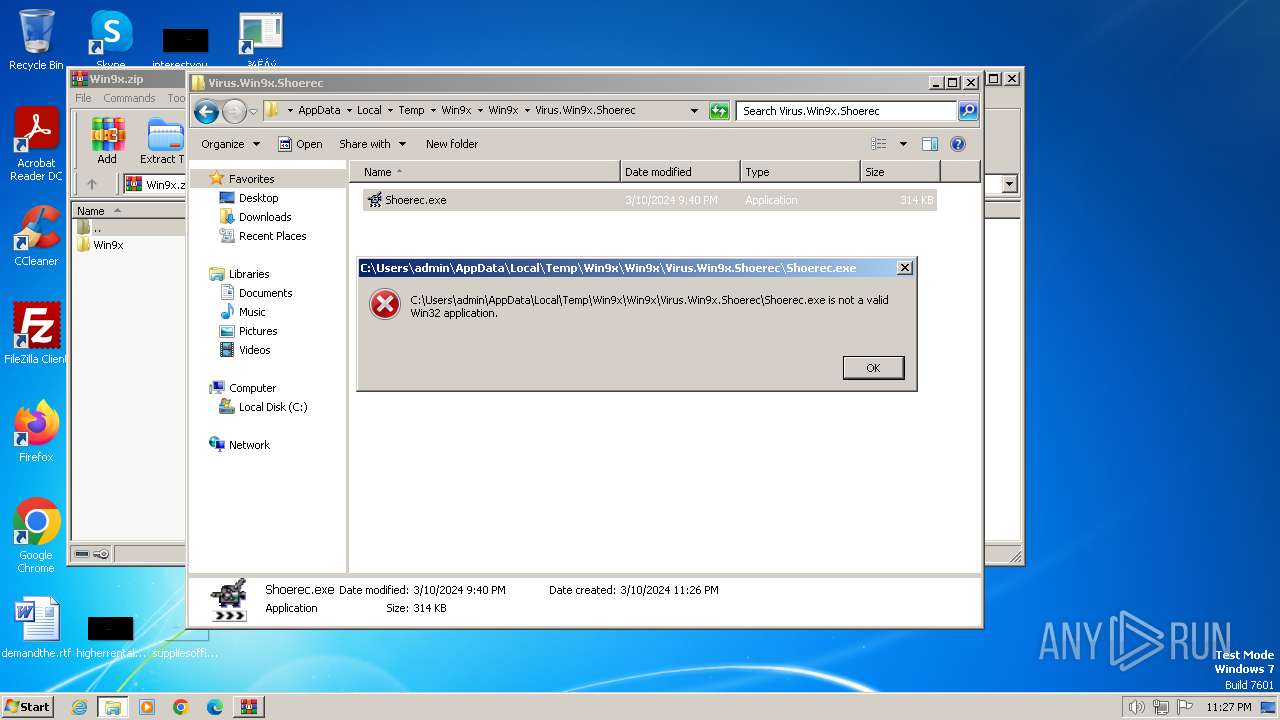
Task: Select Network in navigation pane
Action: point(249,445)
